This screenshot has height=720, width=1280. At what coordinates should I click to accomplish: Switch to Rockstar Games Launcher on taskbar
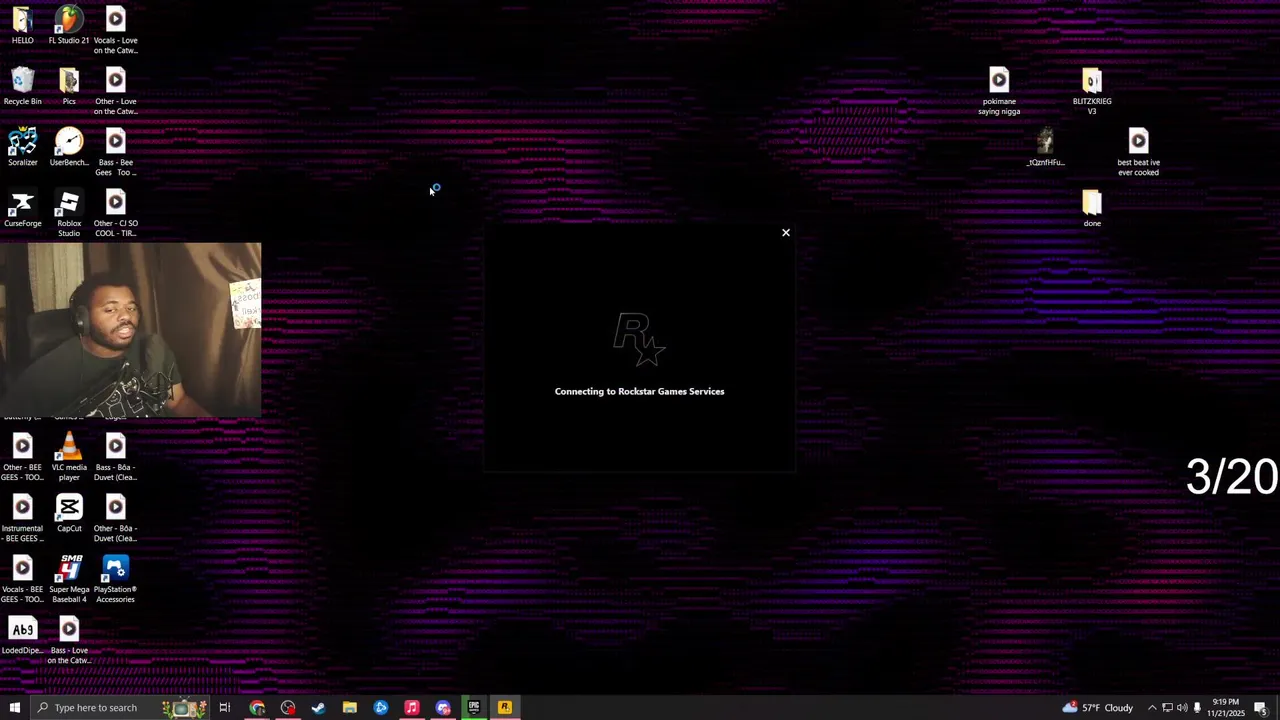pos(505,708)
